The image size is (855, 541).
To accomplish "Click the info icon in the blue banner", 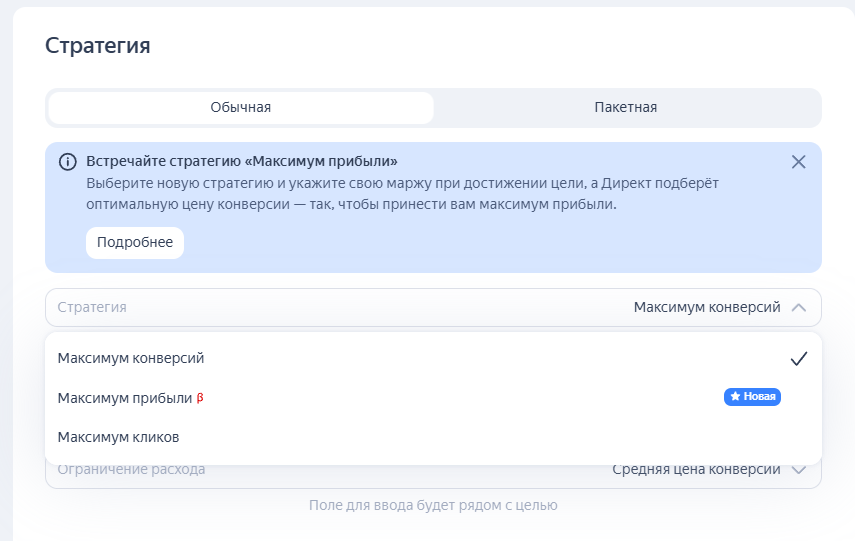I will point(67,162).
